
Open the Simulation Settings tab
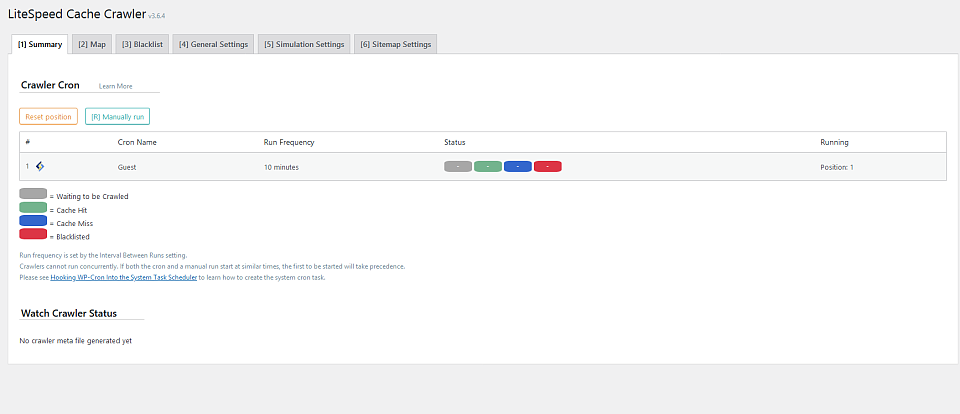tap(304, 45)
